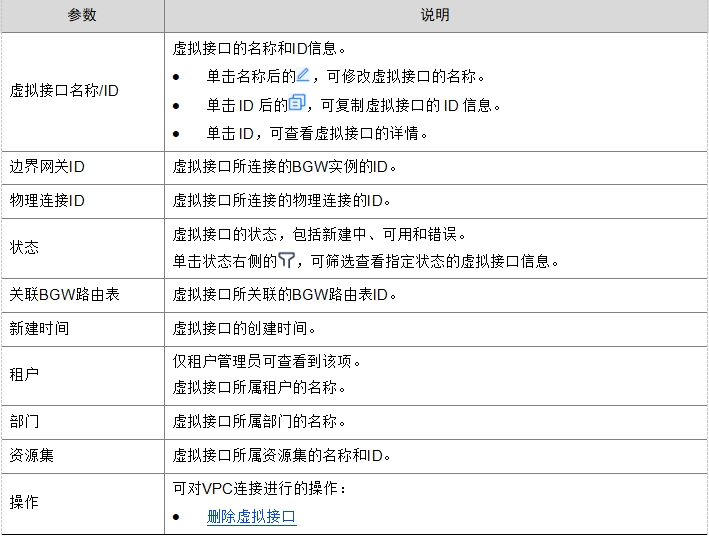The image size is (709, 536).
Task: Click the filter funnel icon after 单击状态右侧的
Action: point(286,260)
